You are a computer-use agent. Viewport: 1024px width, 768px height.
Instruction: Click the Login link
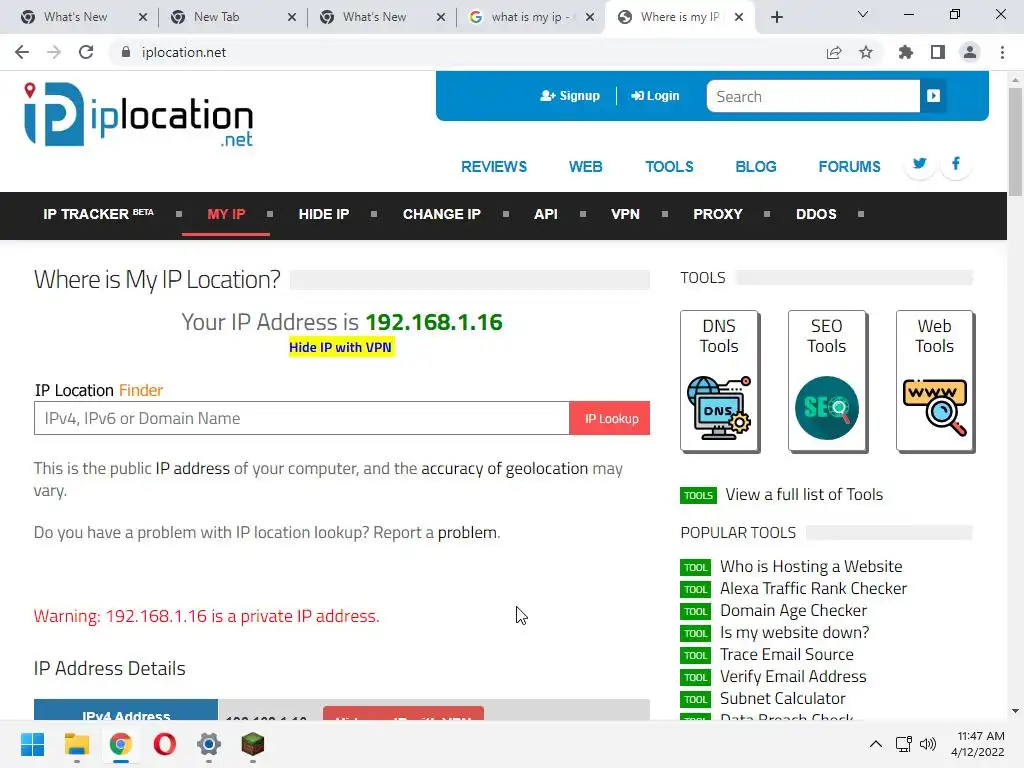click(x=655, y=96)
